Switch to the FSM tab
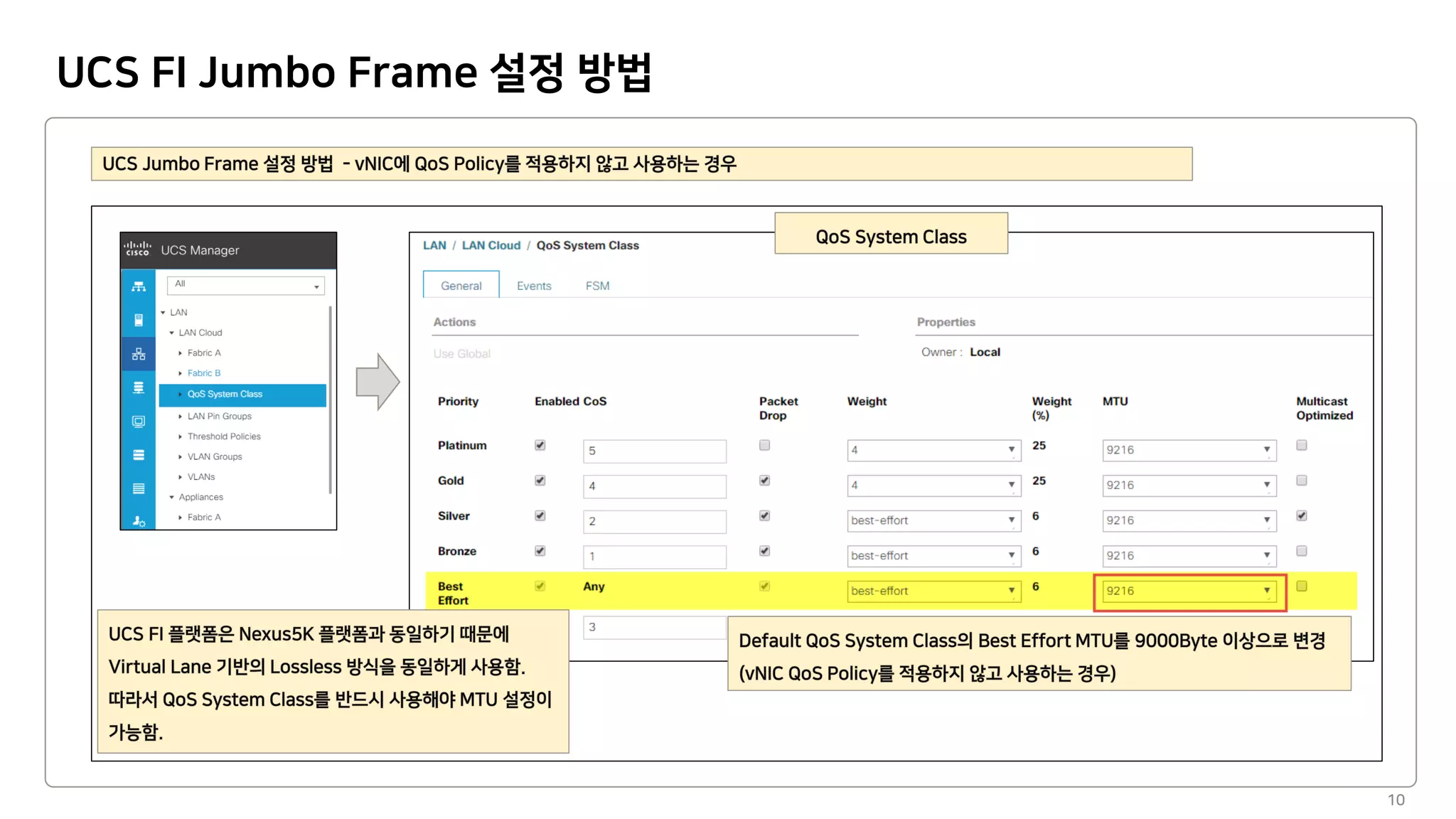1456x819 pixels. (597, 286)
